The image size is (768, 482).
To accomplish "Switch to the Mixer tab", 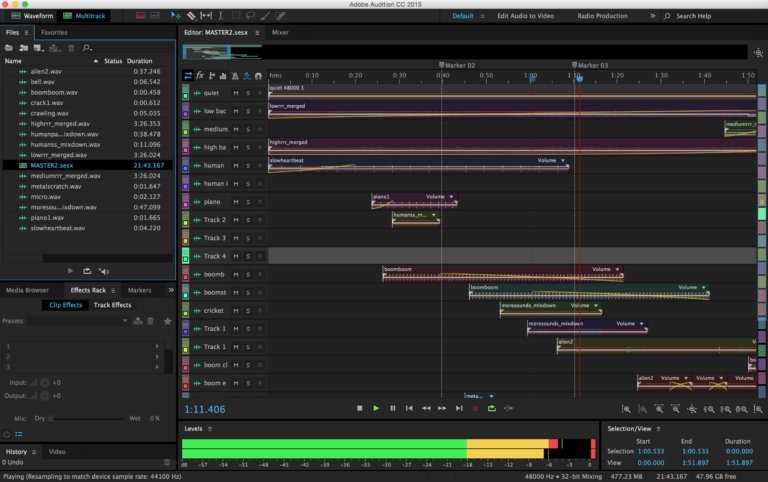I will (280, 32).
